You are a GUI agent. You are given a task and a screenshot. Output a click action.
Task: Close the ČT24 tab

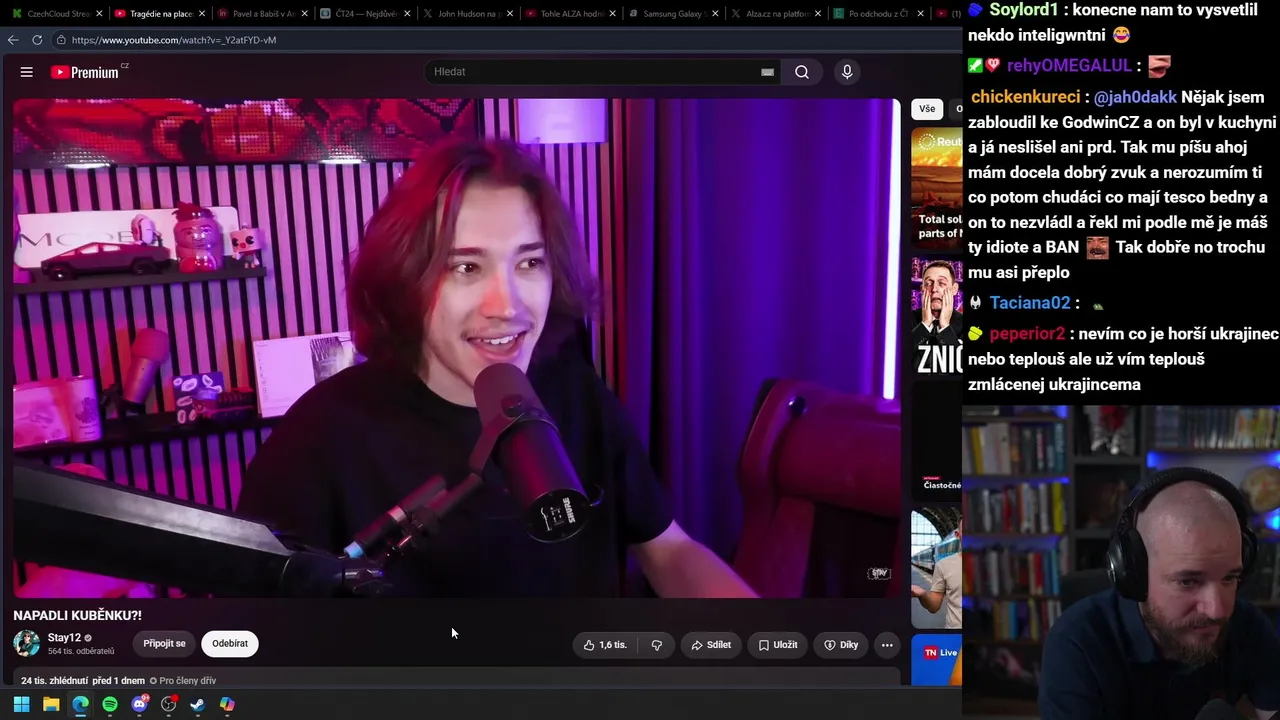pyautogui.click(x=407, y=14)
